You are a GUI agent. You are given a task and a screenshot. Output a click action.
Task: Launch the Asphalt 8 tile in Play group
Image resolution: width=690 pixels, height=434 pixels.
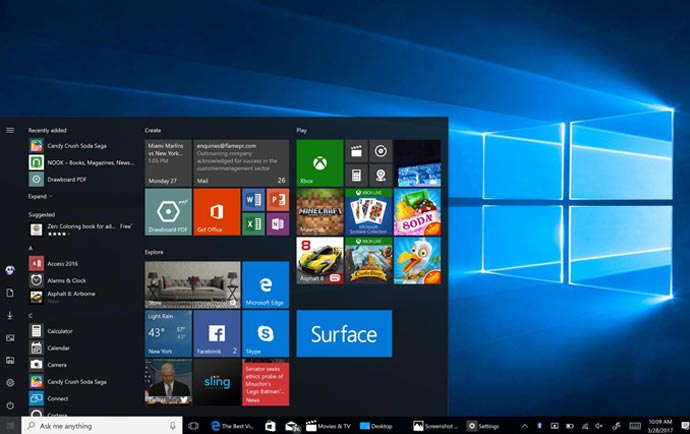tap(320, 261)
